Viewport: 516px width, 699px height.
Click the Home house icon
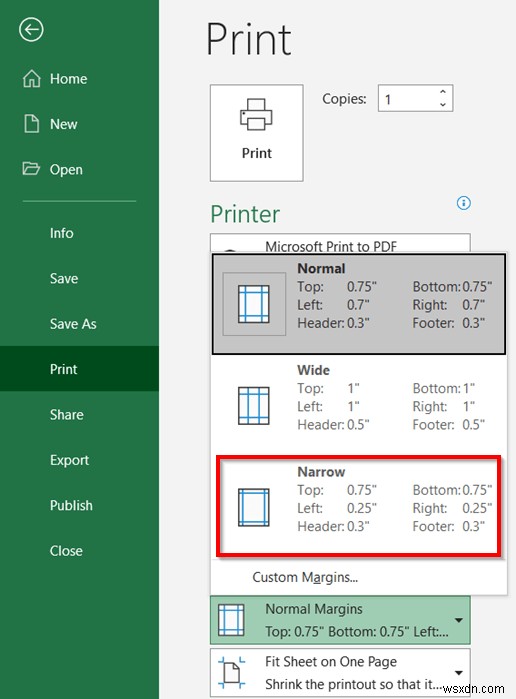click(x=32, y=78)
